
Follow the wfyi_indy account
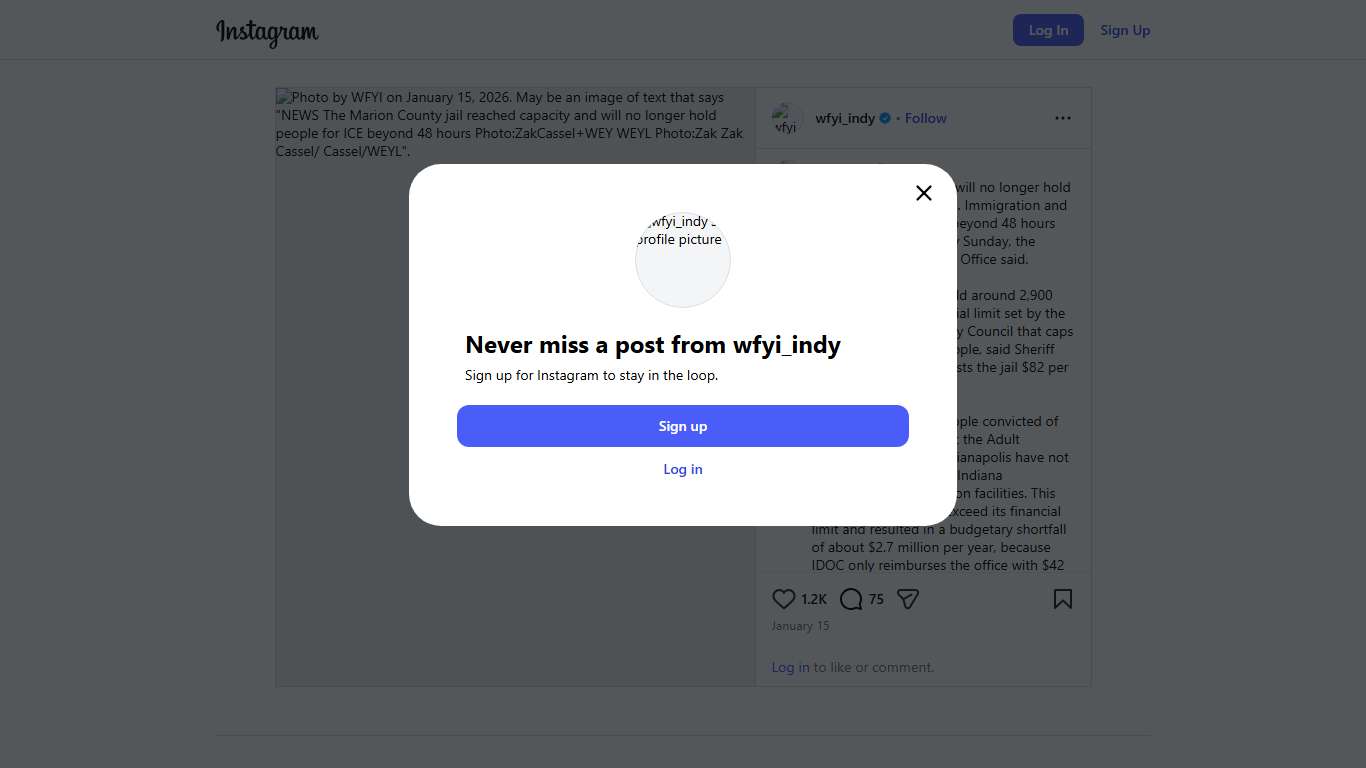926,118
